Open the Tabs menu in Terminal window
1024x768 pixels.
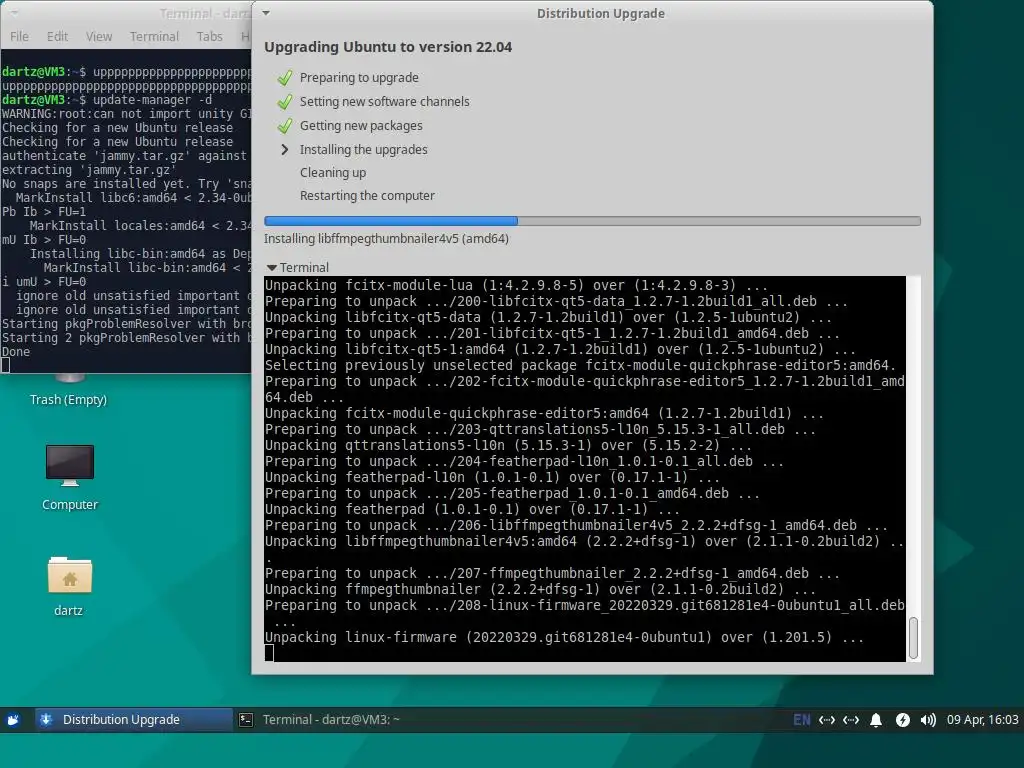pyautogui.click(x=210, y=37)
